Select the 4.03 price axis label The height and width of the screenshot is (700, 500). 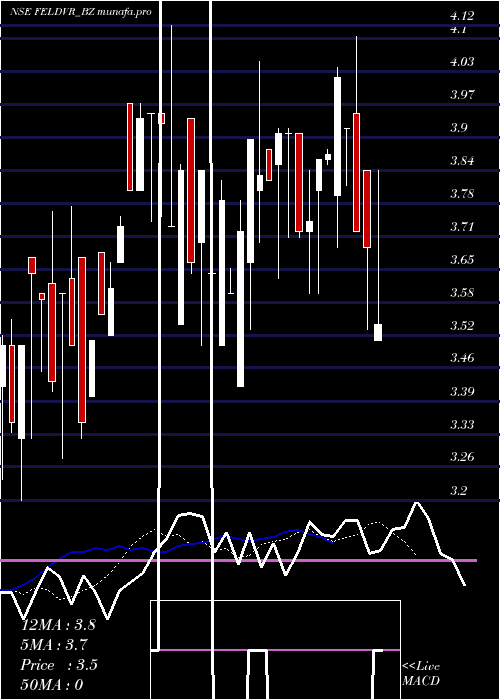(x=462, y=62)
